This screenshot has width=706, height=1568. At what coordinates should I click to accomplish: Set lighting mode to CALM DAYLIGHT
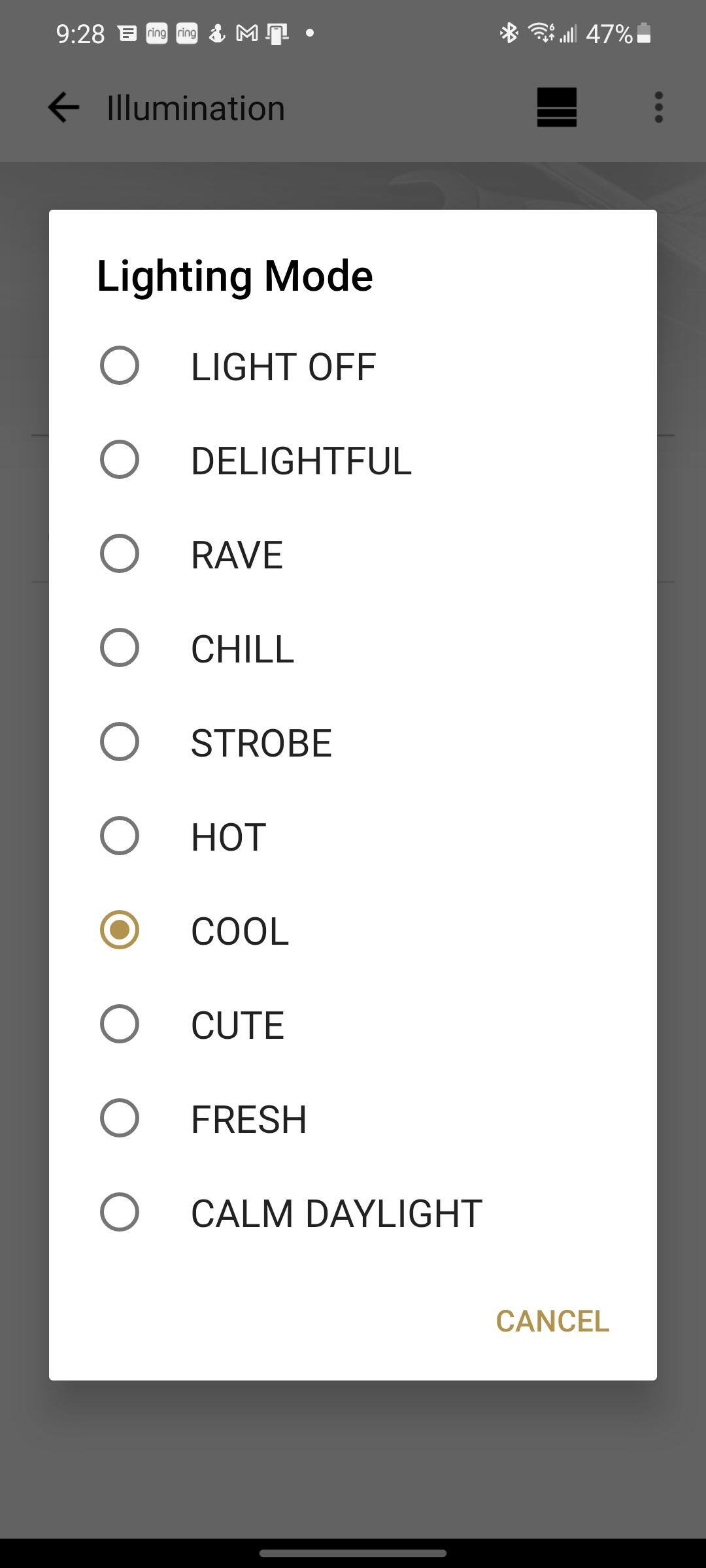(120, 1213)
